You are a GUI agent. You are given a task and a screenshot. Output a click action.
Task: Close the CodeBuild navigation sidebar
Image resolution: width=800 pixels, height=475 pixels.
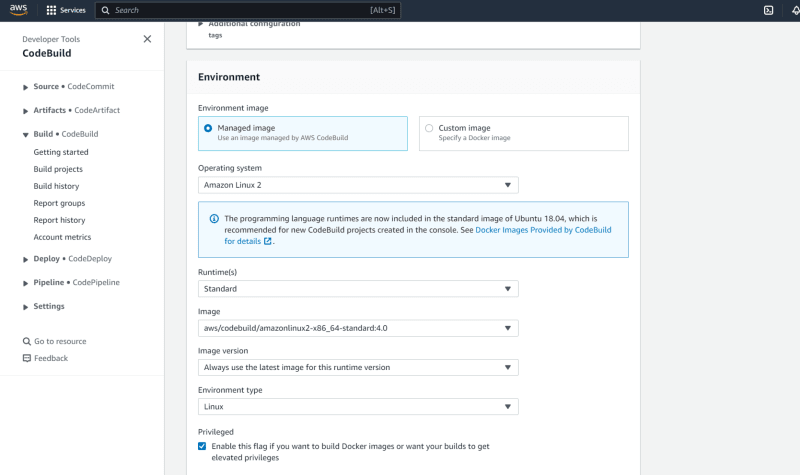pos(147,39)
